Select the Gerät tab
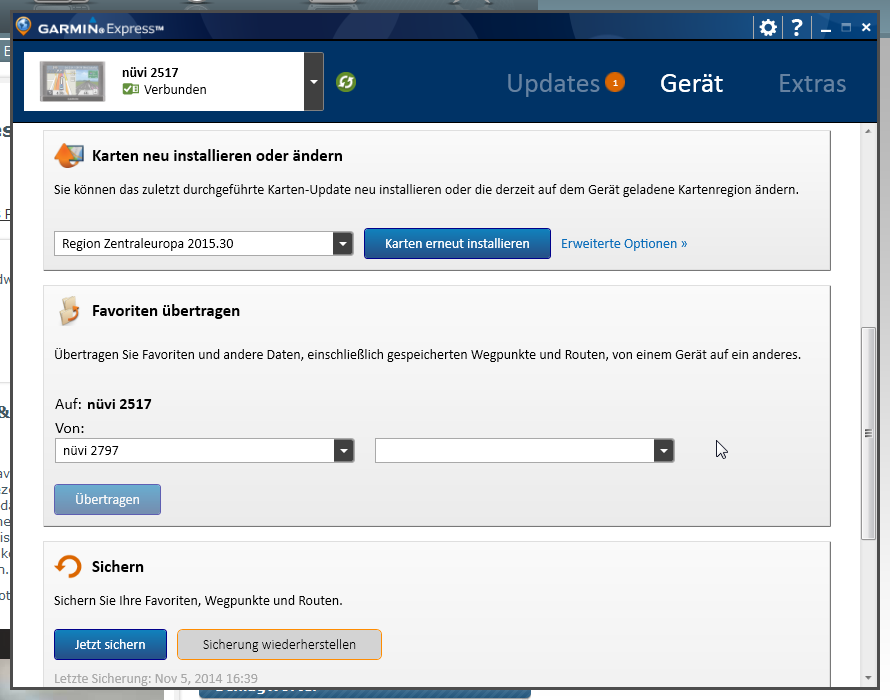890x700 pixels. click(x=691, y=84)
